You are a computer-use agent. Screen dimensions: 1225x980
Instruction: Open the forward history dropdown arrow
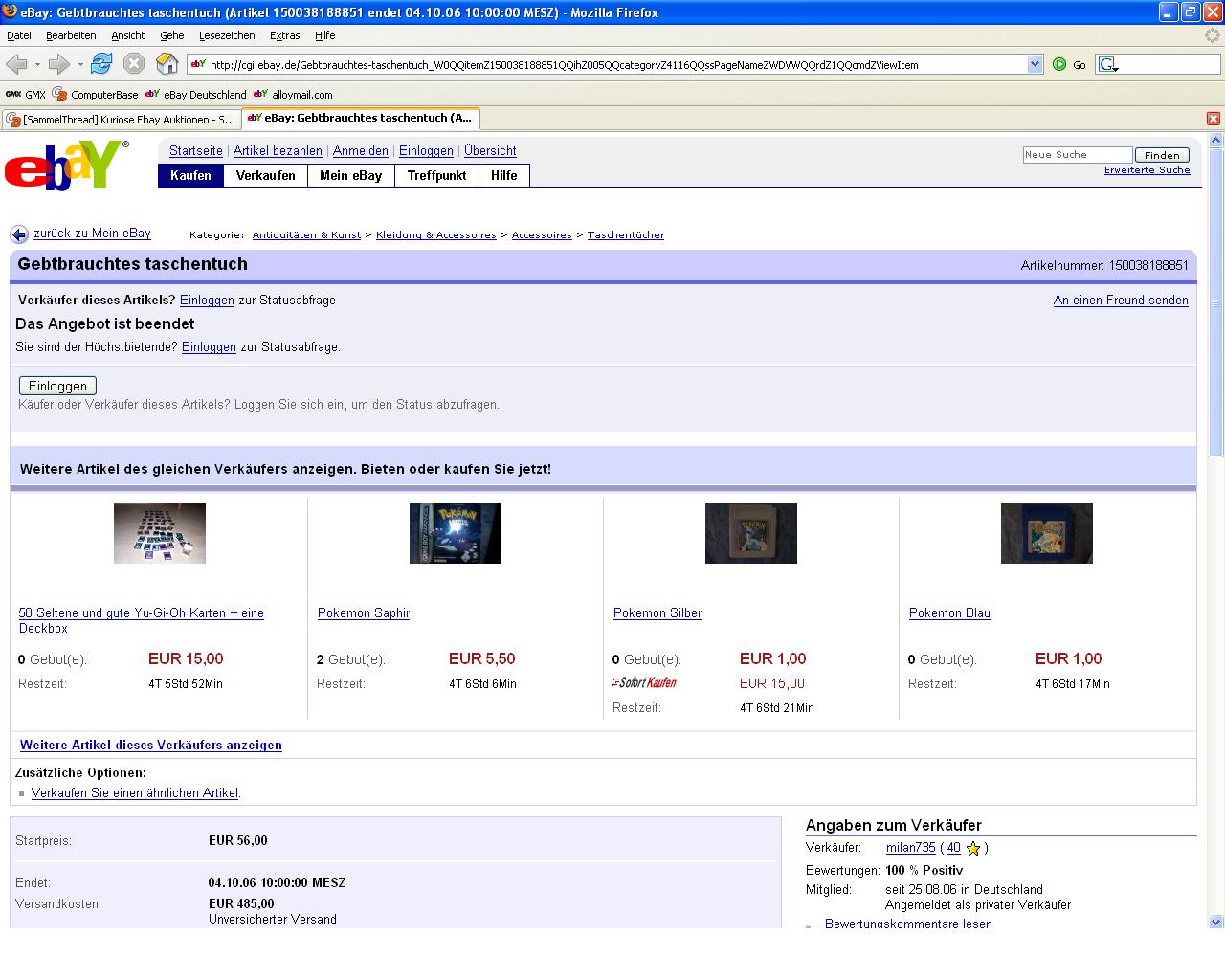coord(80,64)
